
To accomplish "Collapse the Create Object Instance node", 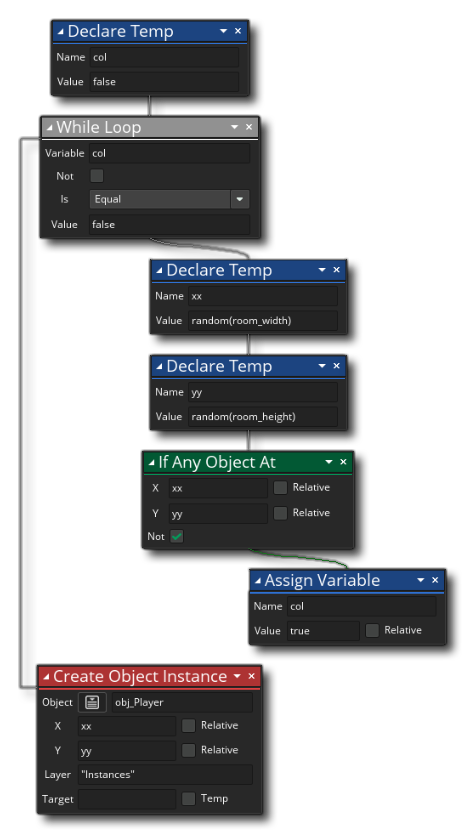I will coord(46,678).
